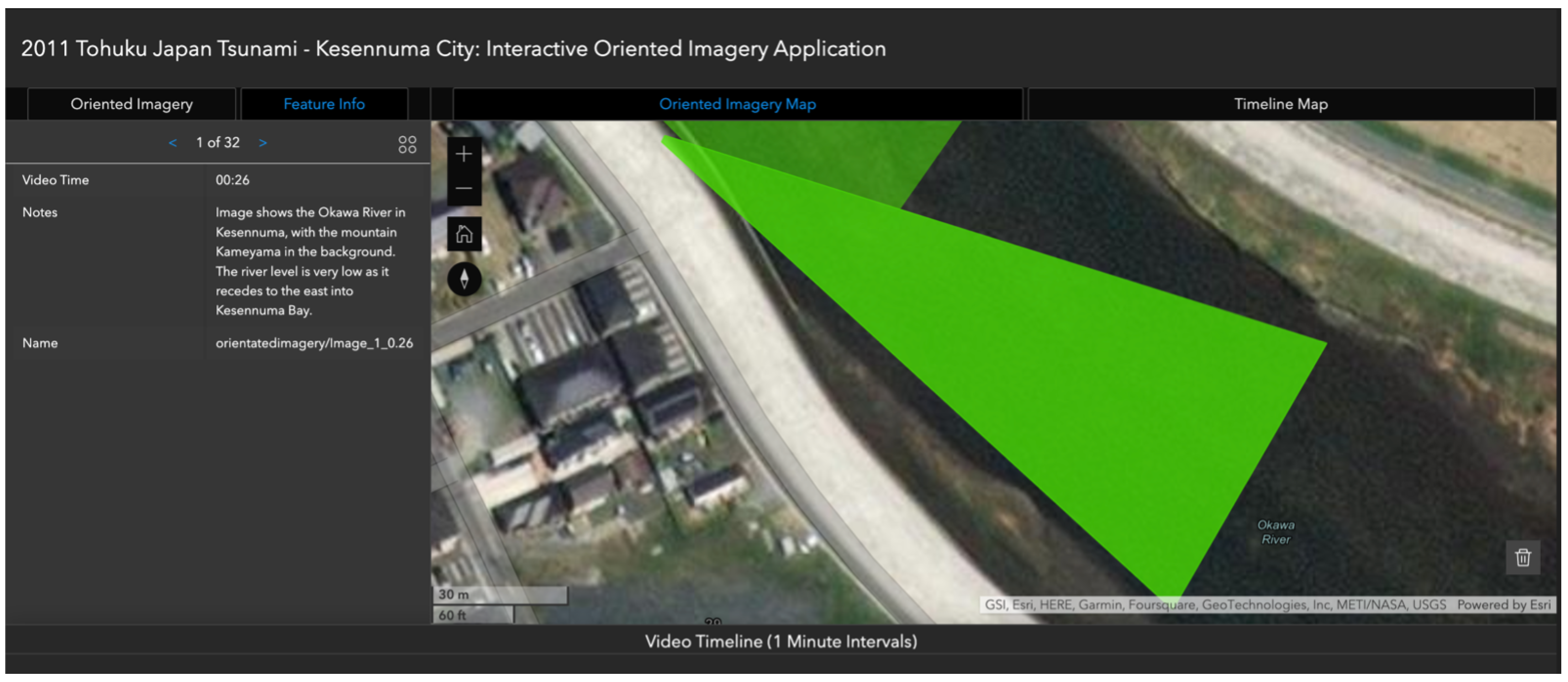Select the Feature Info tab
The image size is (1568, 682).
pyautogui.click(x=324, y=104)
